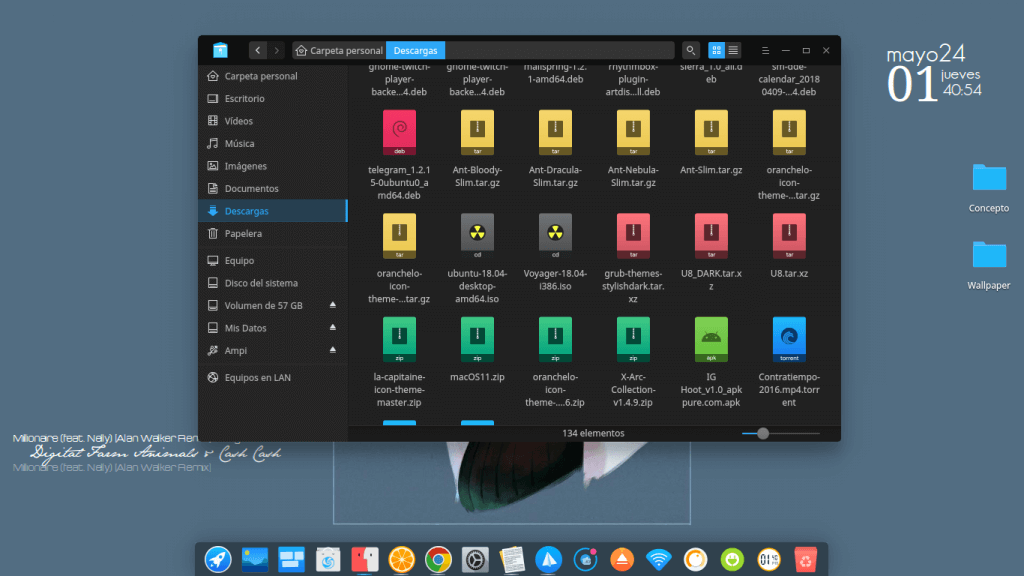Switch to icon grid view
The image size is (1024, 576).
click(x=716, y=50)
